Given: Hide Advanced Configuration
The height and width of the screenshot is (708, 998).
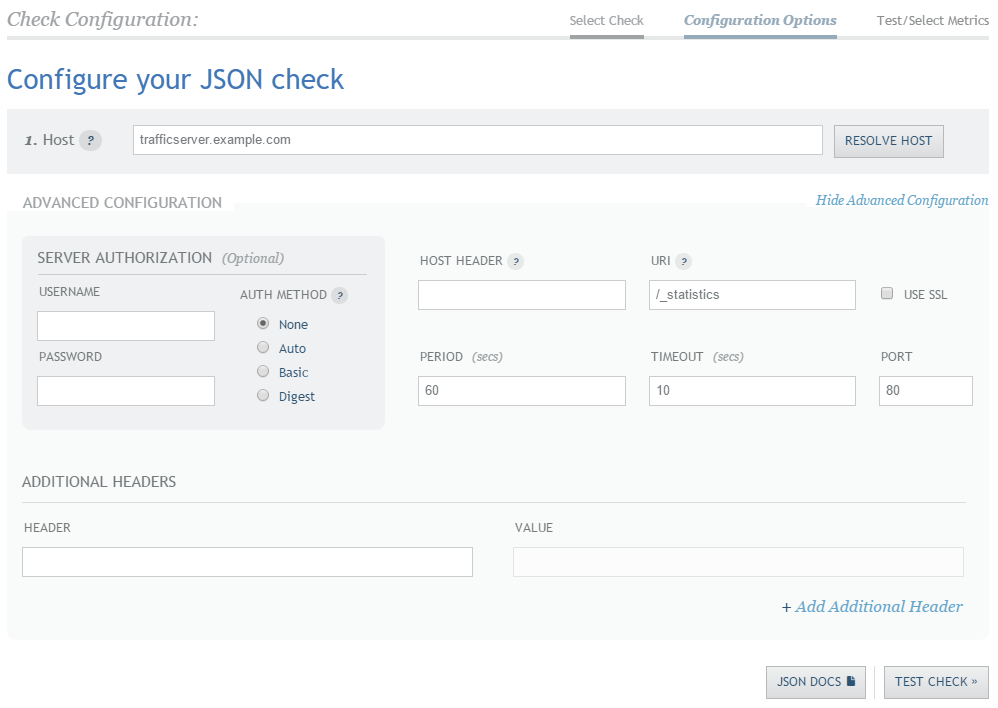Looking at the screenshot, I should pos(903,200).
